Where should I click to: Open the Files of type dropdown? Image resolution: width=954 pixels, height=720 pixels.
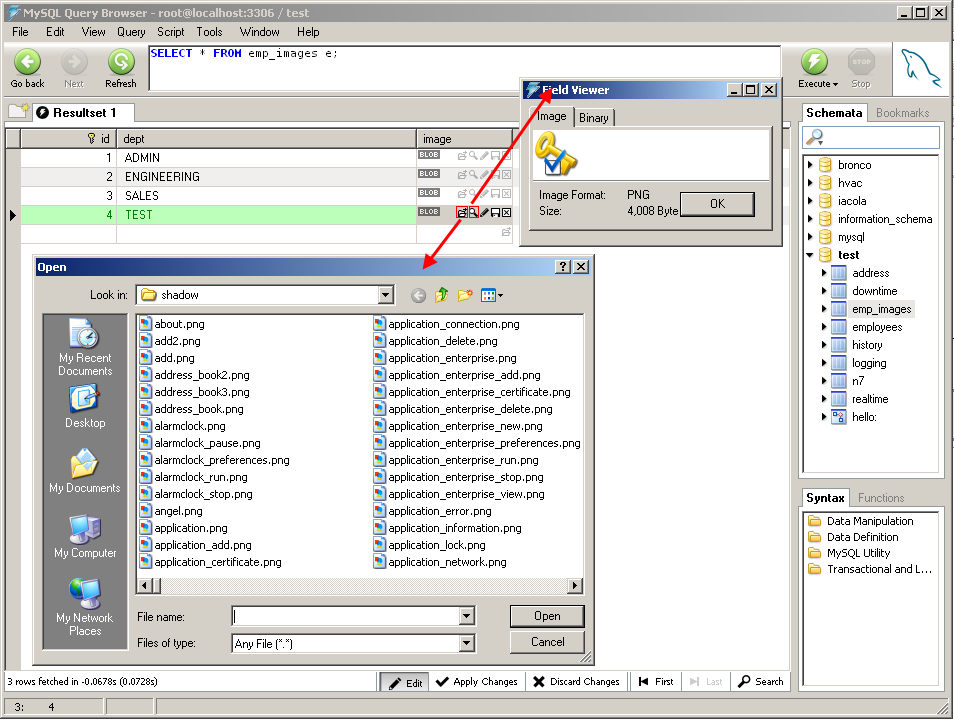(x=467, y=643)
